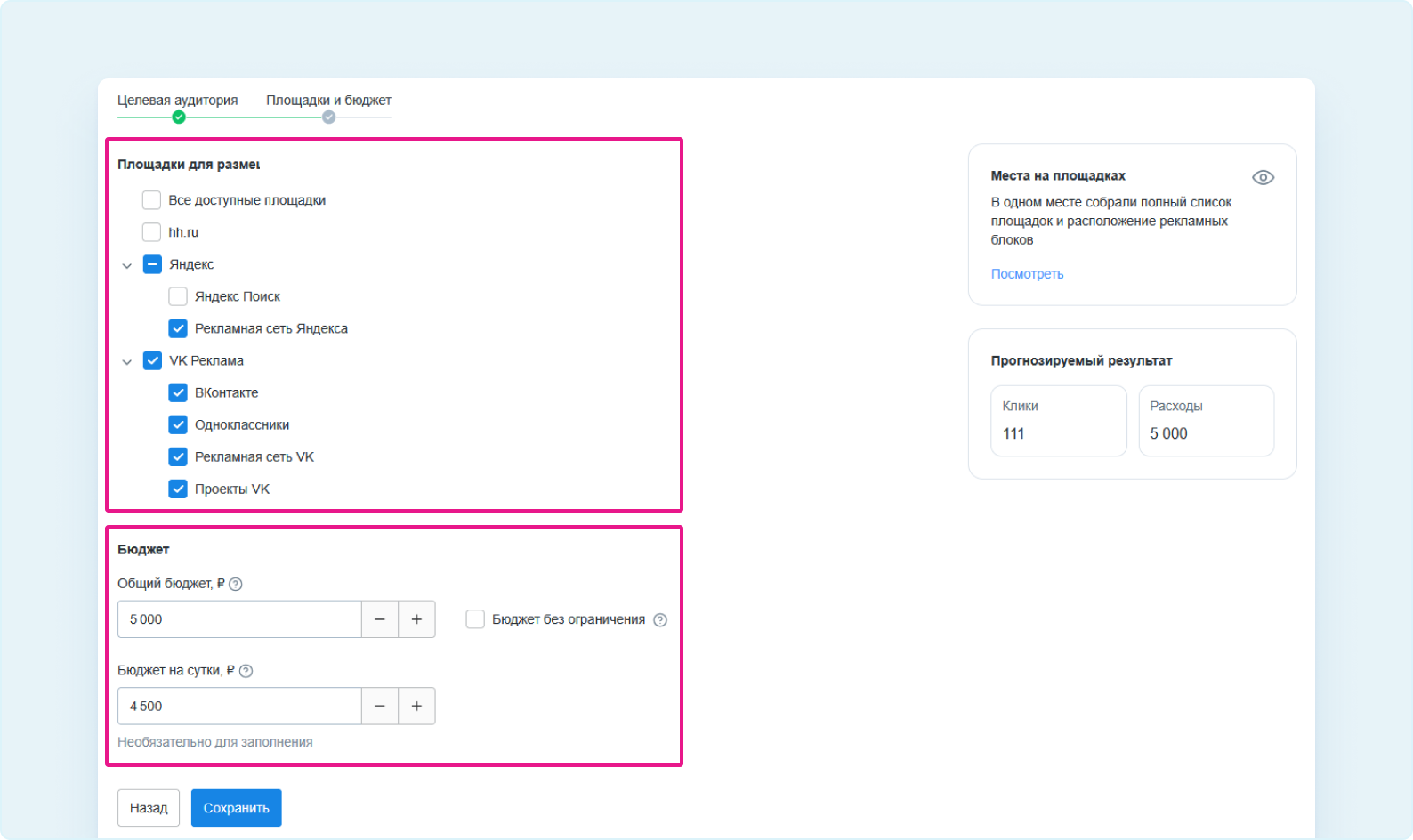1413x840 pixels.
Task: Enable Все доступные площадки checkbox
Action: click(152, 200)
